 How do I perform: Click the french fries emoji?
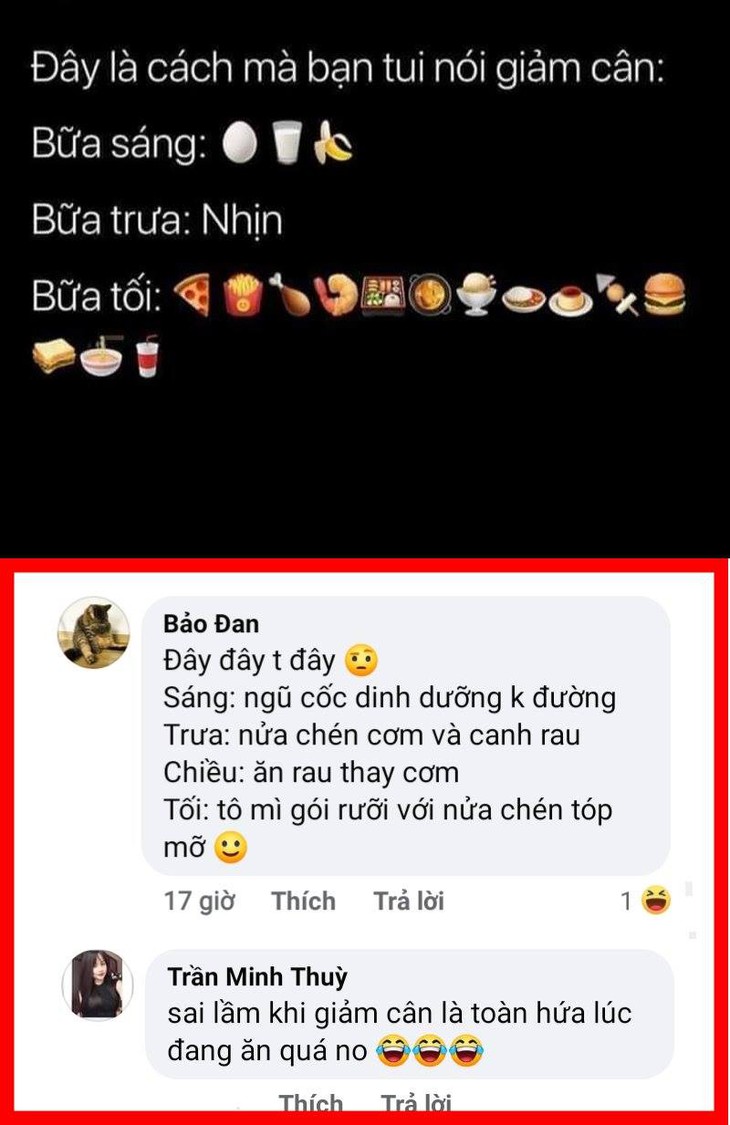pos(243,294)
